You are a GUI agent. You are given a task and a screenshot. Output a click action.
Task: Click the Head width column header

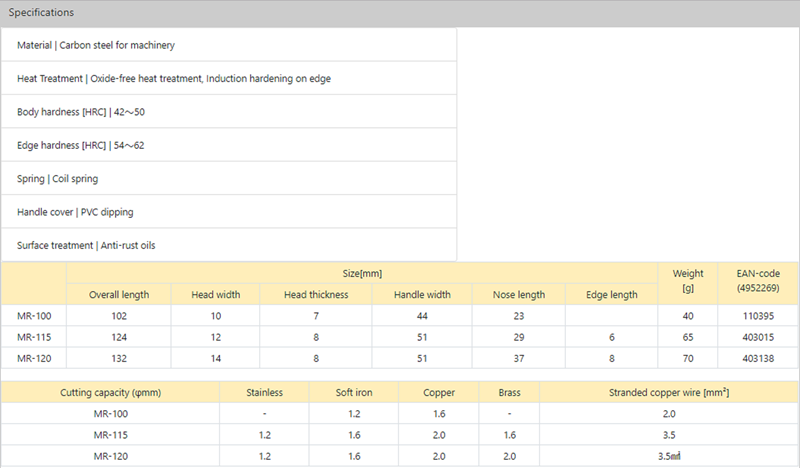[213, 294]
